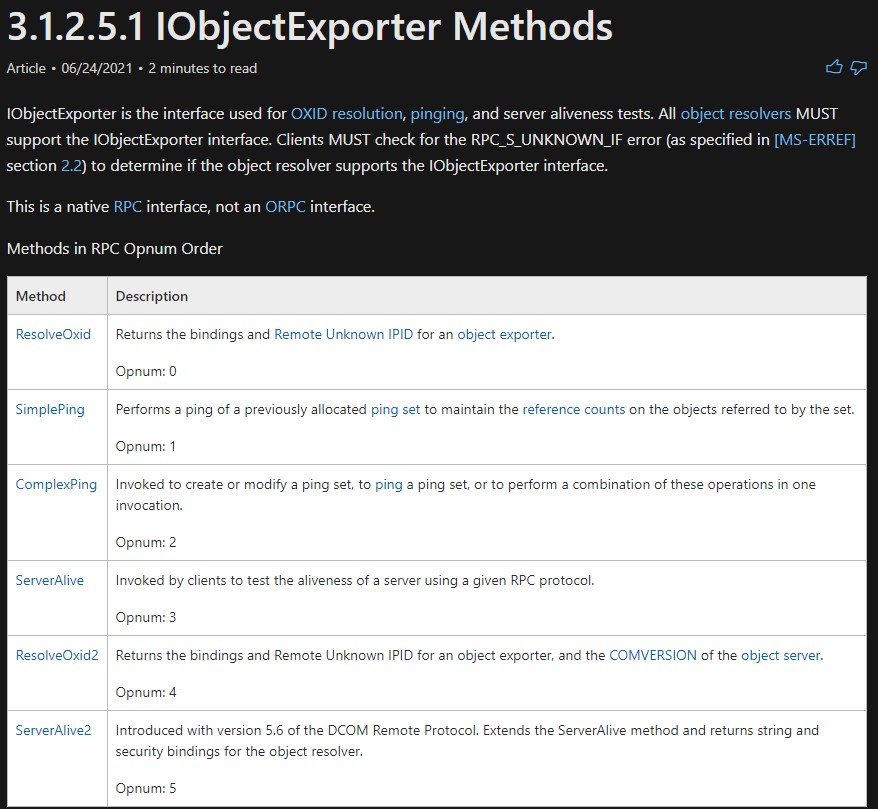Click the 'Opnum: 0' text
The image size is (878, 809).
(146, 371)
